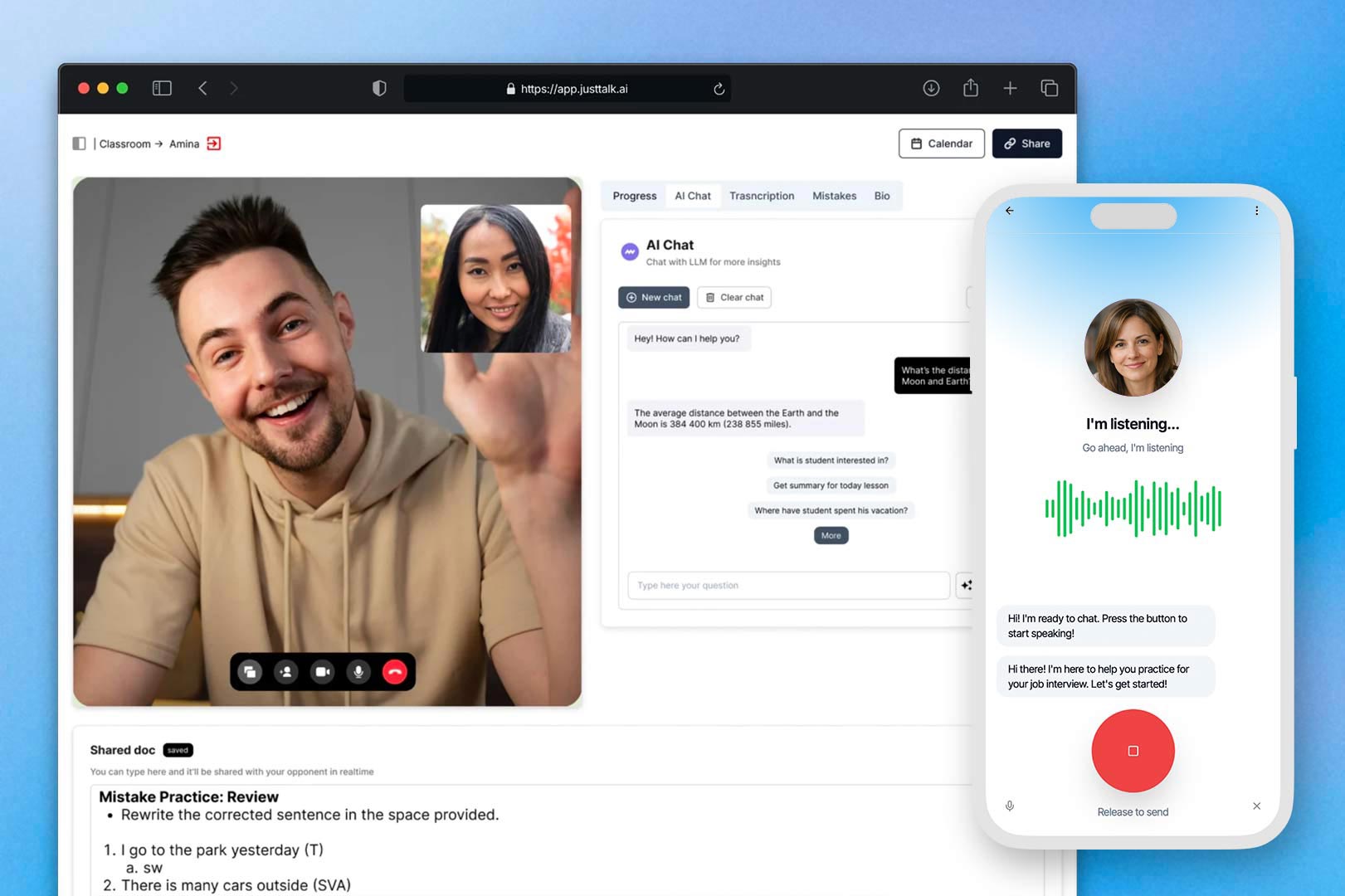1345x896 pixels.
Task: Mute the microphone in the call bar
Action: coord(358,672)
